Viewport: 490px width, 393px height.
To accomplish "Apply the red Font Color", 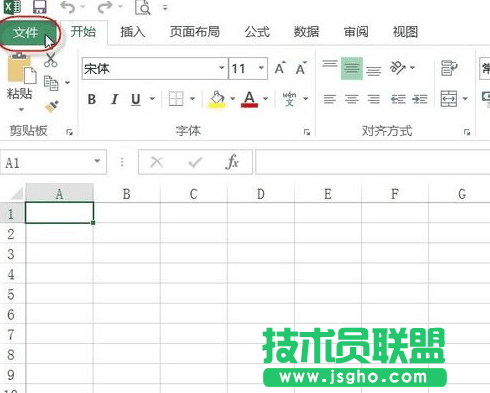I will (249, 99).
